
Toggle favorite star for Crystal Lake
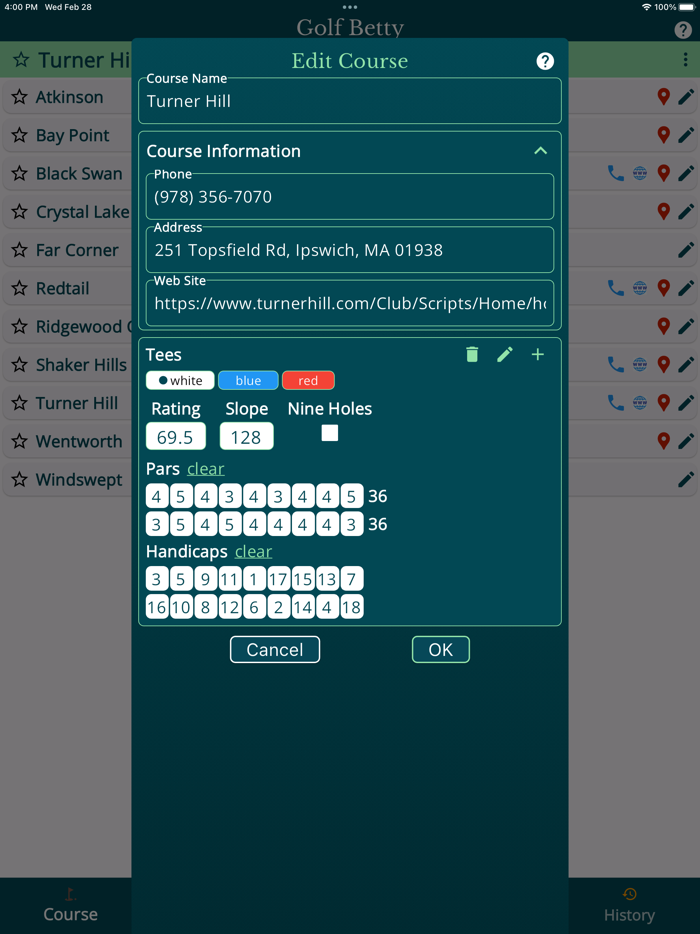click(20, 211)
